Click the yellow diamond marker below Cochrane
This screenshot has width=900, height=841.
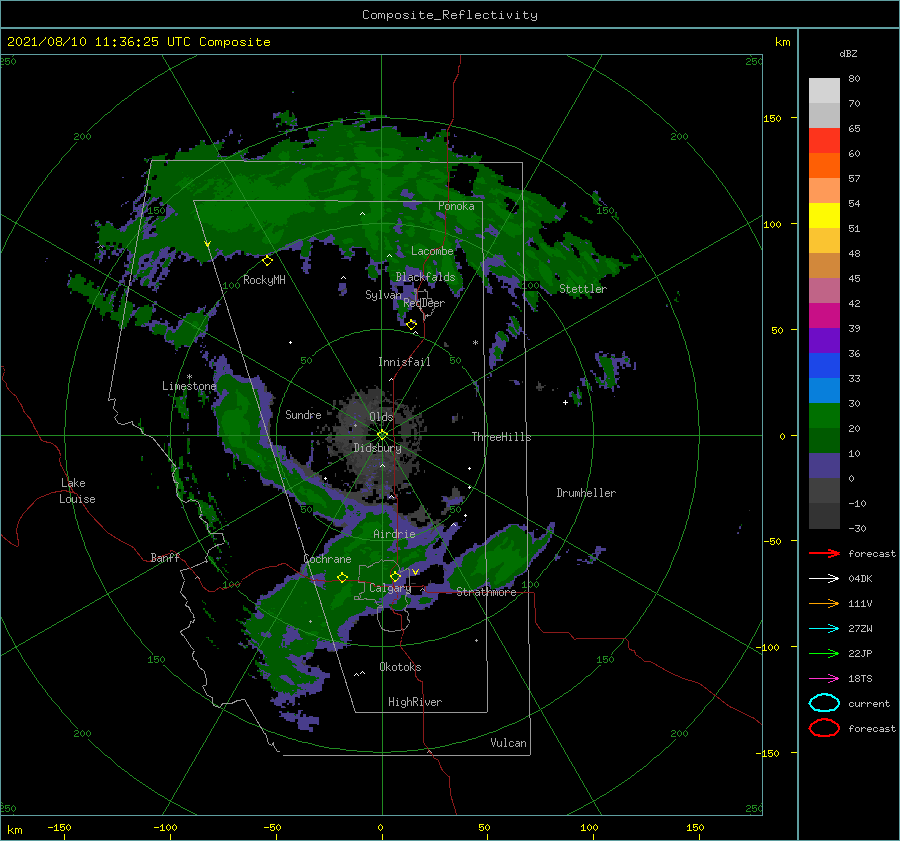coord(342,578)
